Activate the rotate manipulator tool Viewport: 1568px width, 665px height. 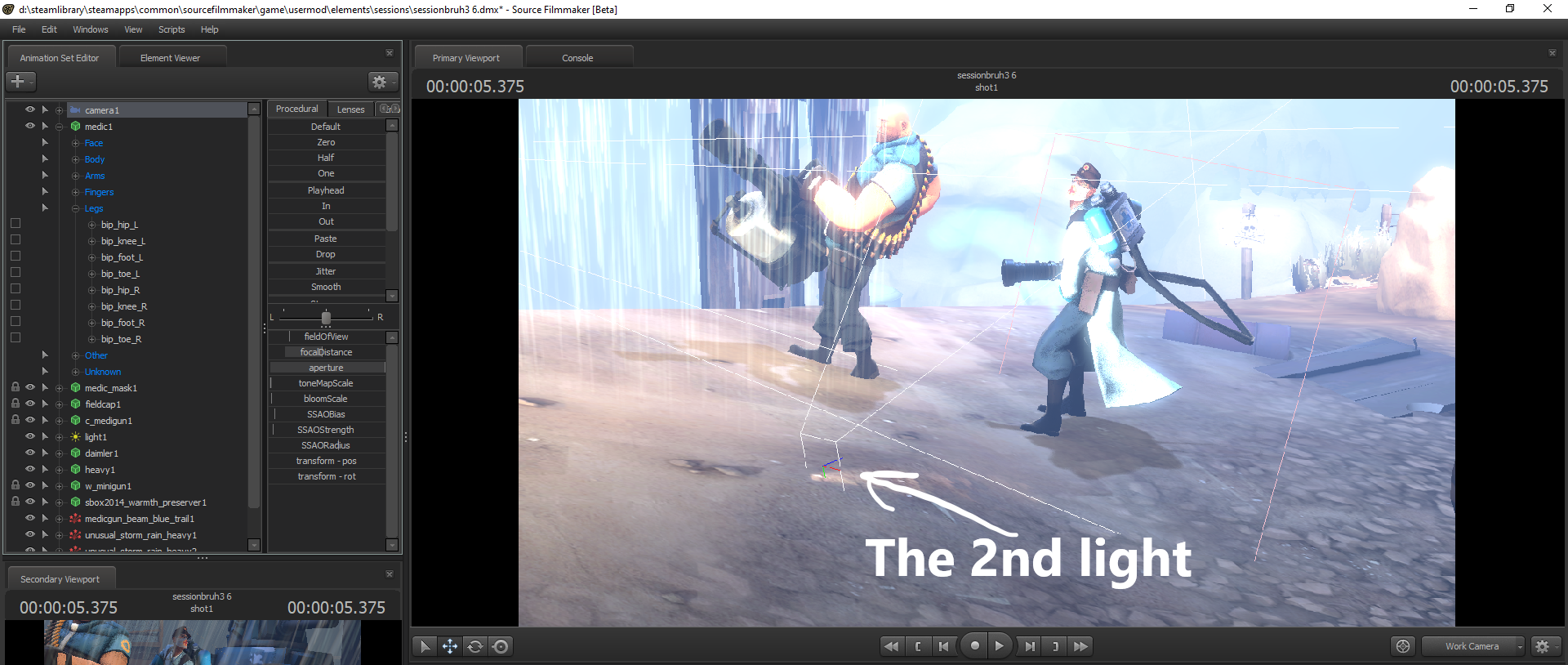475,646
